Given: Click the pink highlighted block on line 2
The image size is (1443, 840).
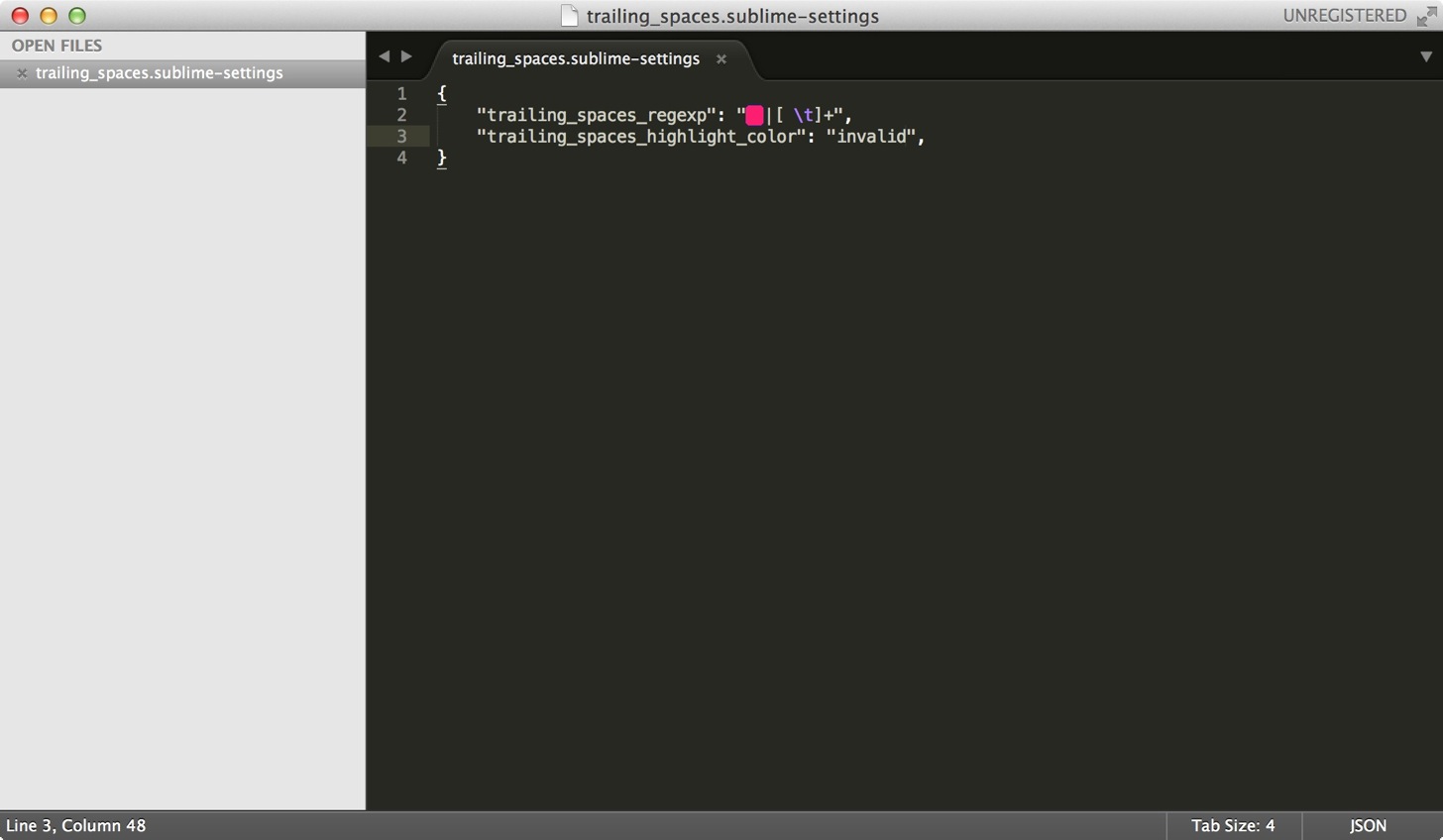Looking at the screenshot, I should point(754,116).
